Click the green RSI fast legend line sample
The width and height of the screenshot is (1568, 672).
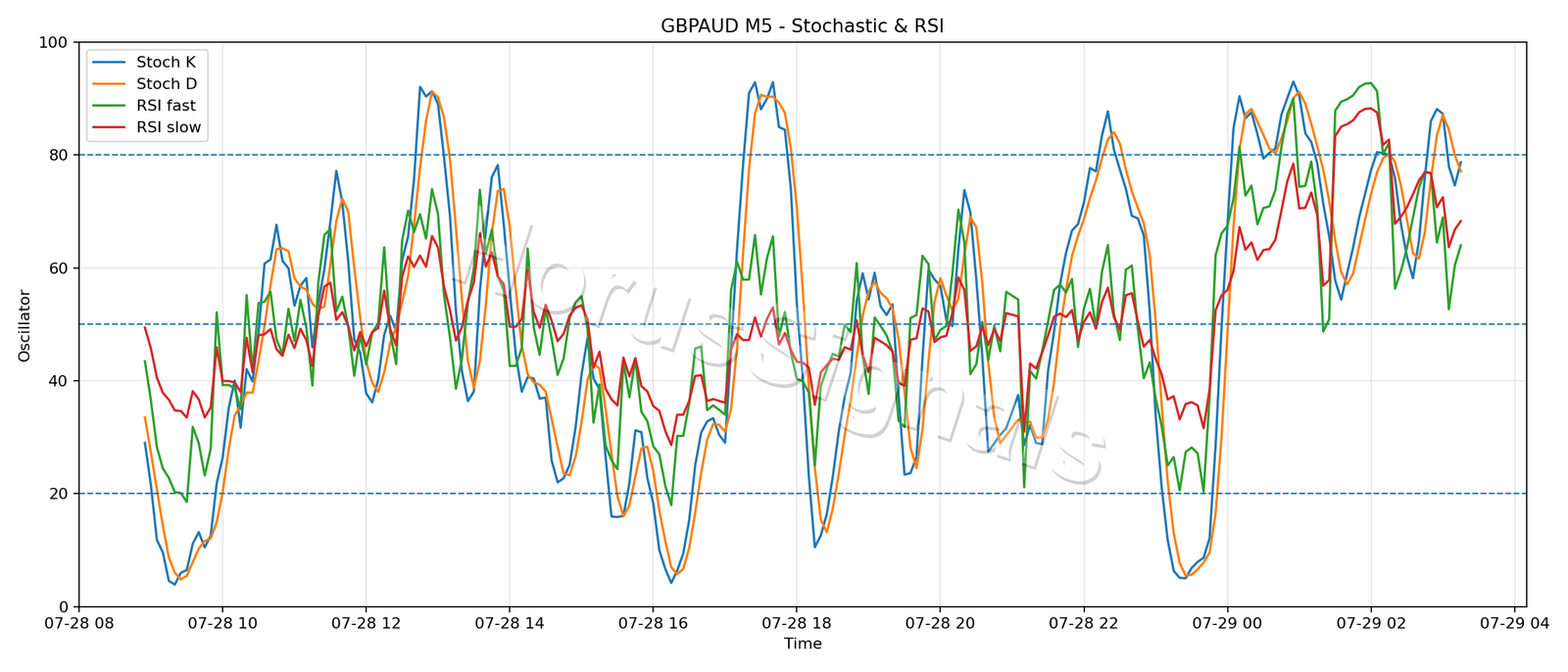[109, 106]
